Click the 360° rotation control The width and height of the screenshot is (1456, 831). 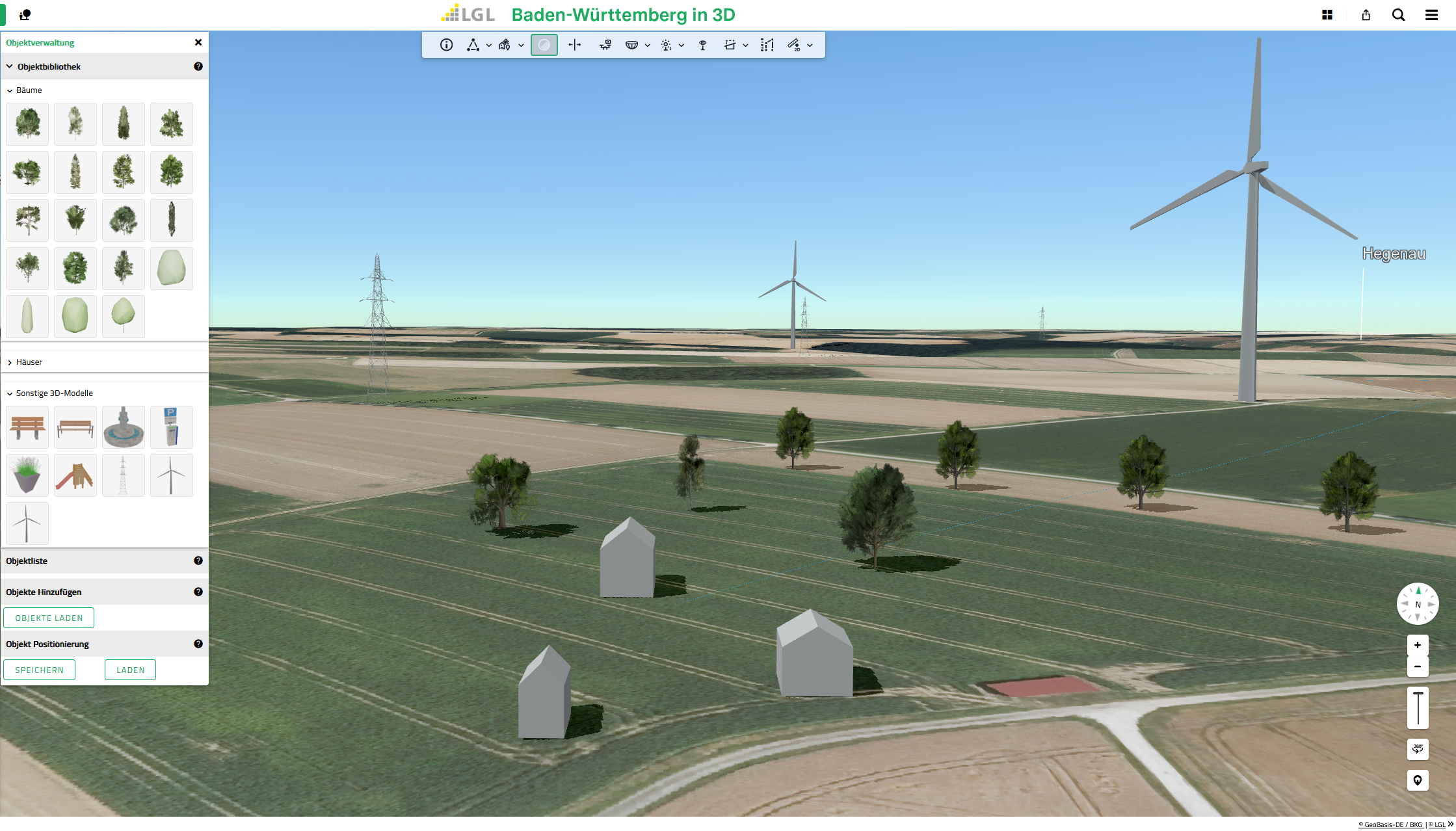coord(1418,749)
